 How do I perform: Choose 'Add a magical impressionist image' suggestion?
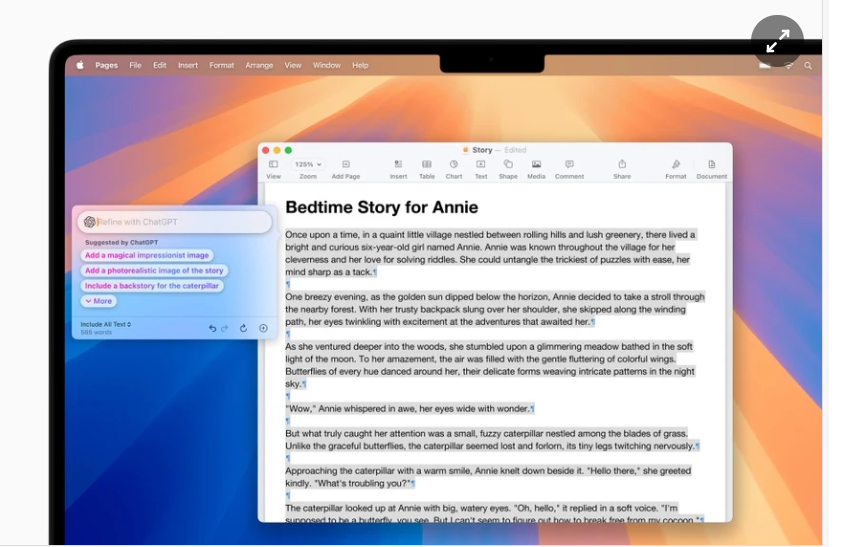(147, 255)
